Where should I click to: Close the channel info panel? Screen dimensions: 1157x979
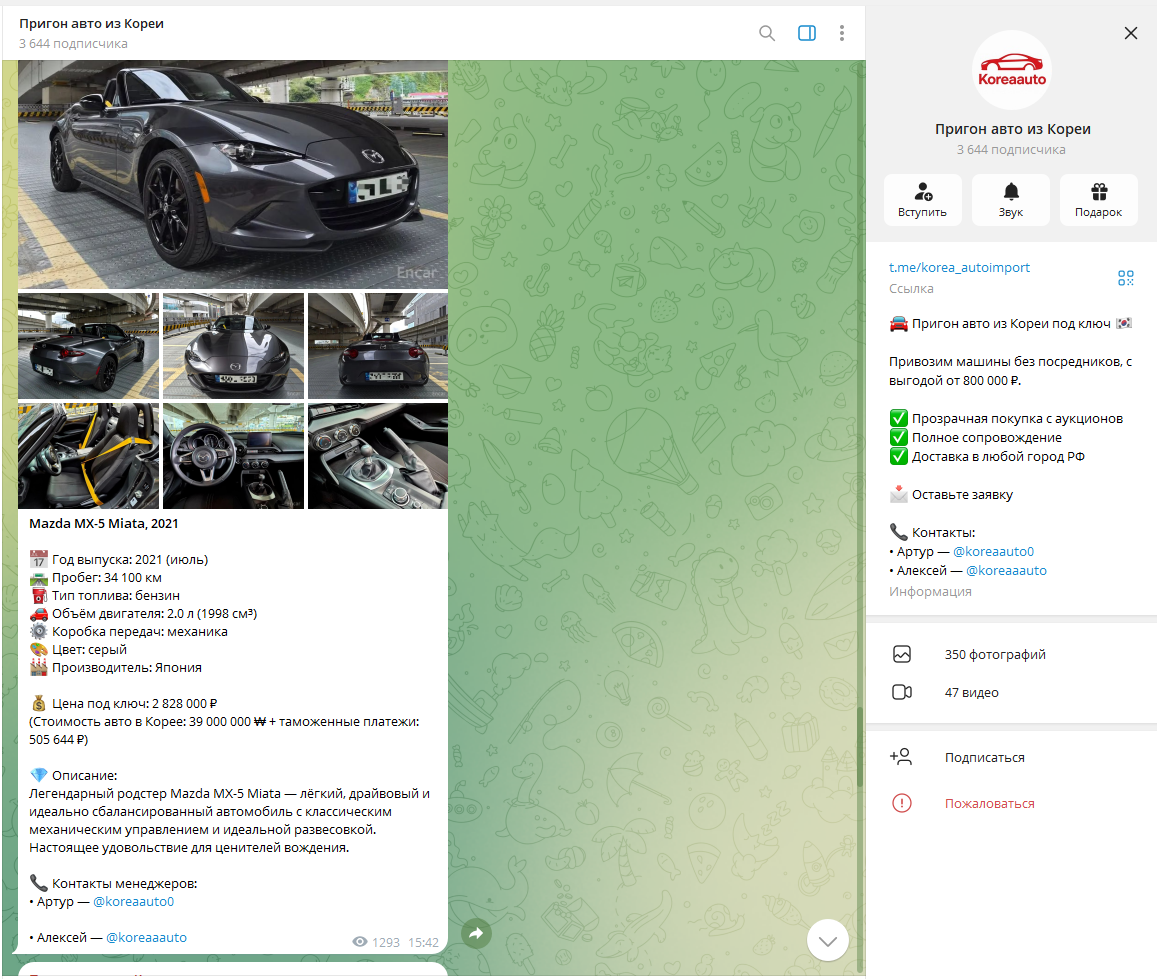(x=1130, y=33)
